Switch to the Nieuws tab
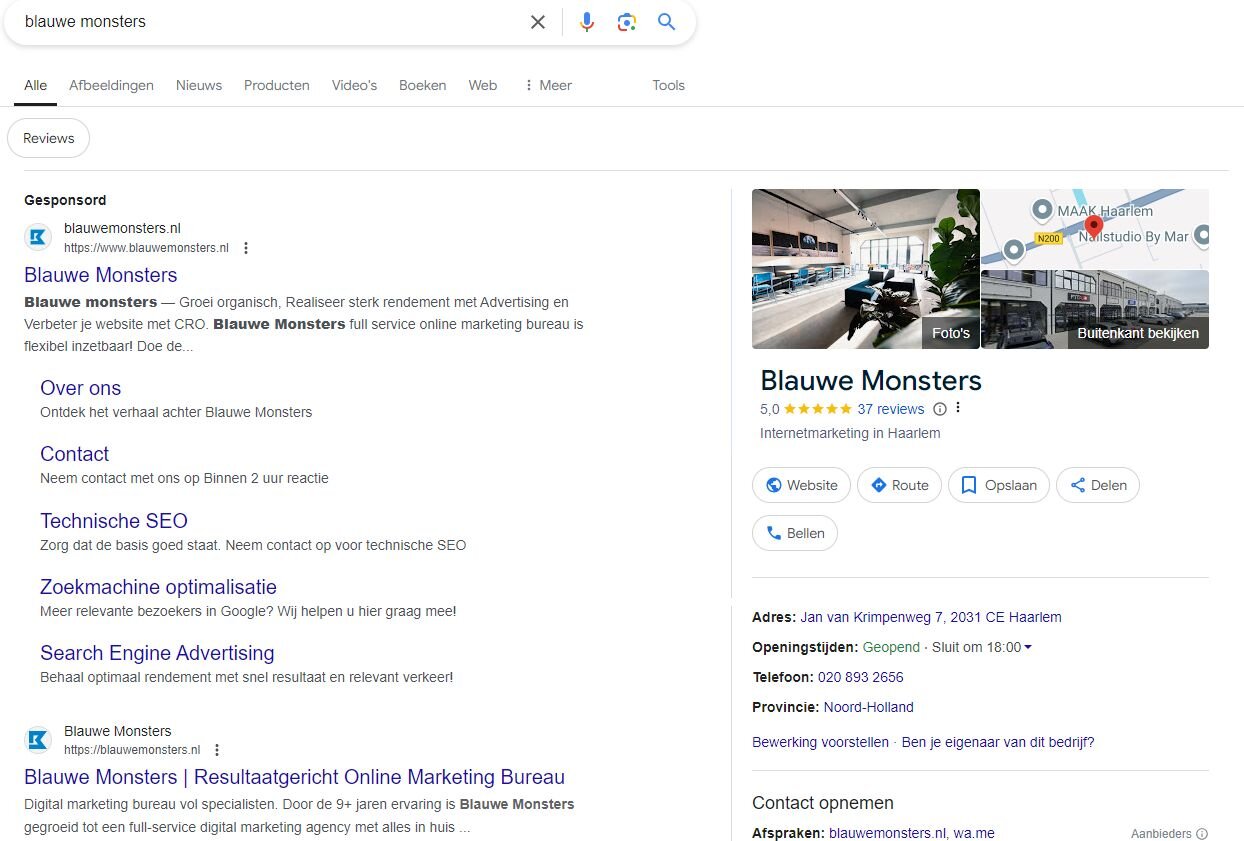Viewport: 1244px width, 841px height. 199,85
